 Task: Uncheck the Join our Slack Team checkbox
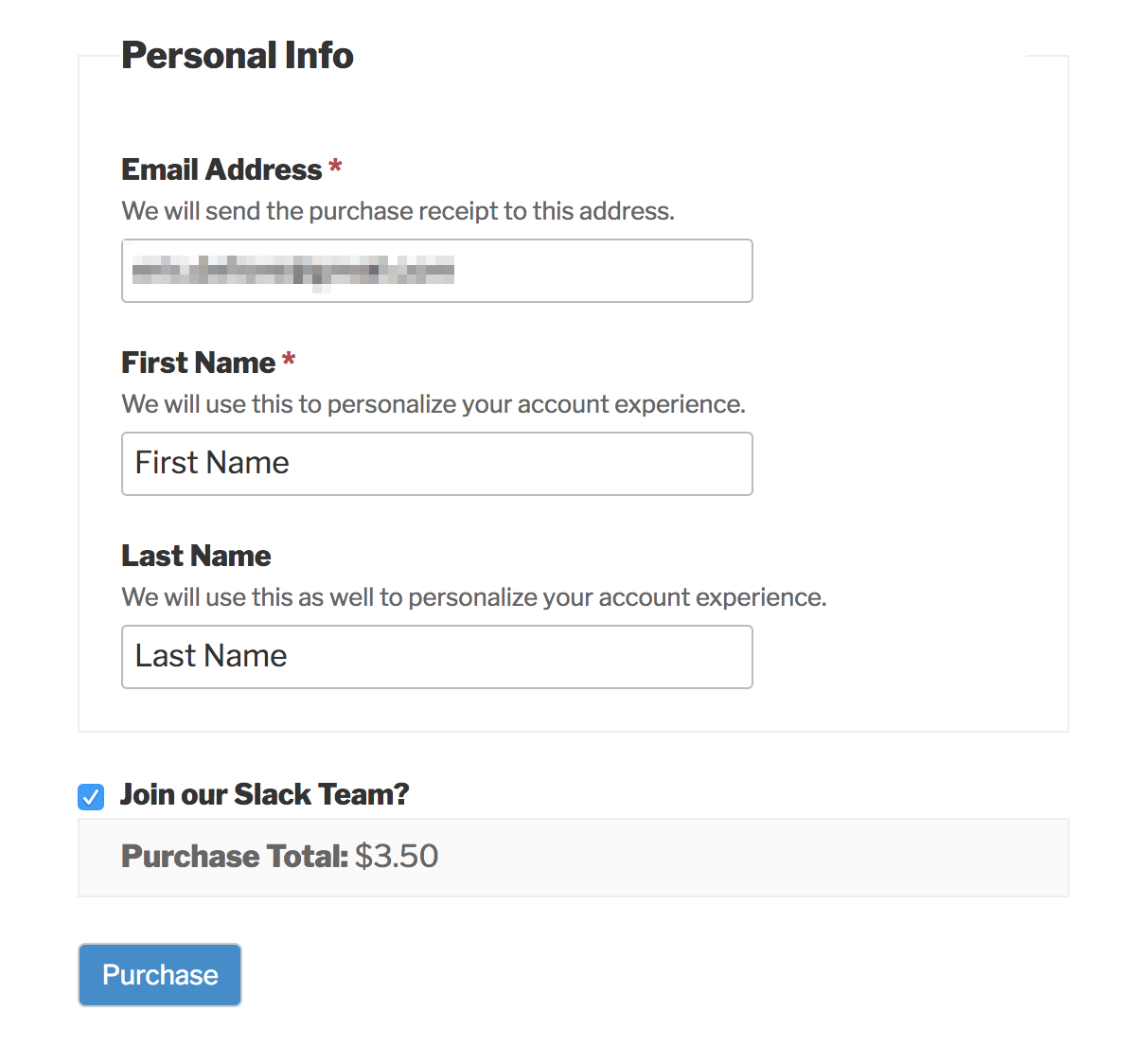pyautogui.click(x=91, y=797)
